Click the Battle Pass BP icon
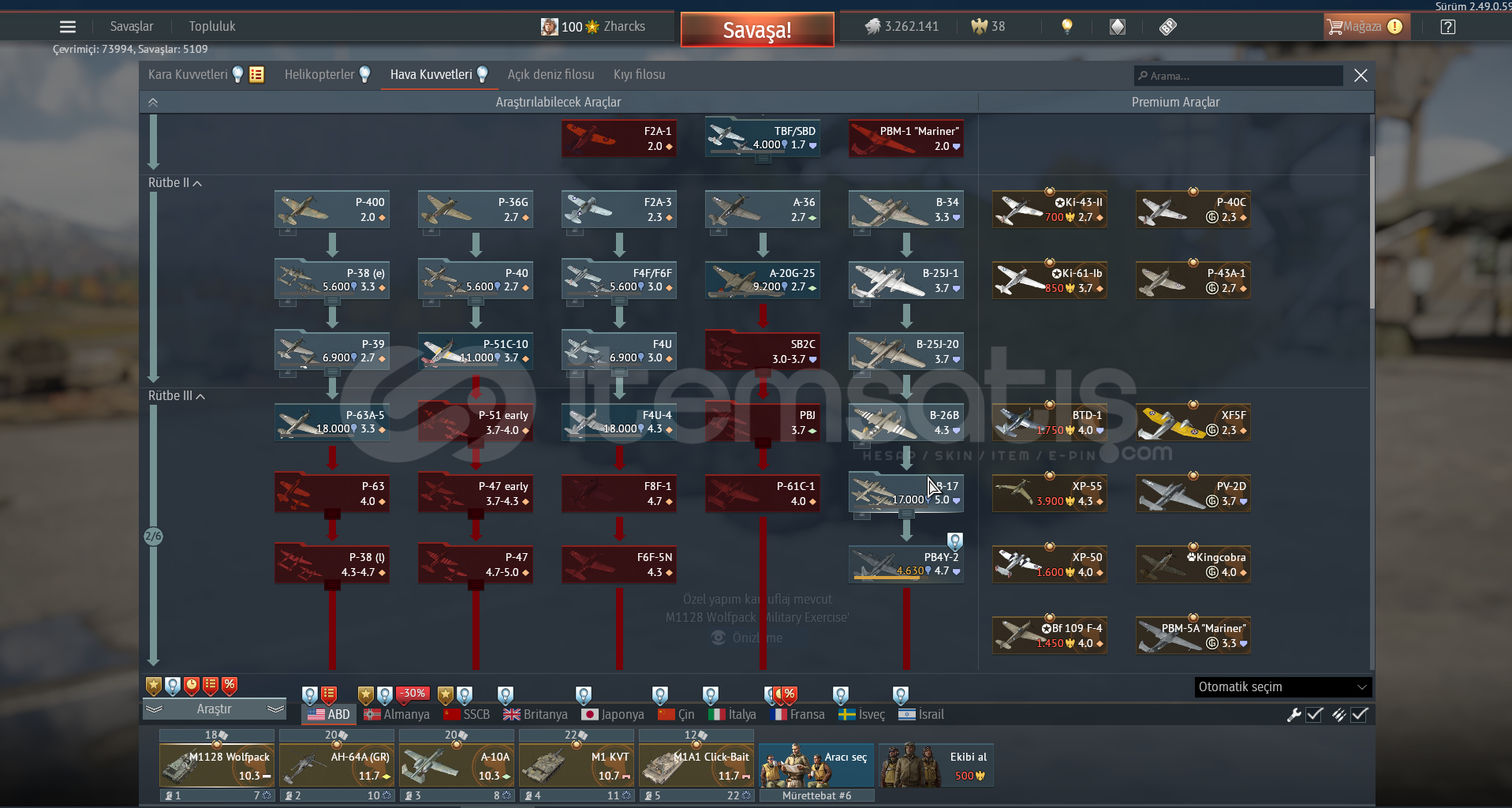Viewport: 1512px width, 808px height. 1168,27
